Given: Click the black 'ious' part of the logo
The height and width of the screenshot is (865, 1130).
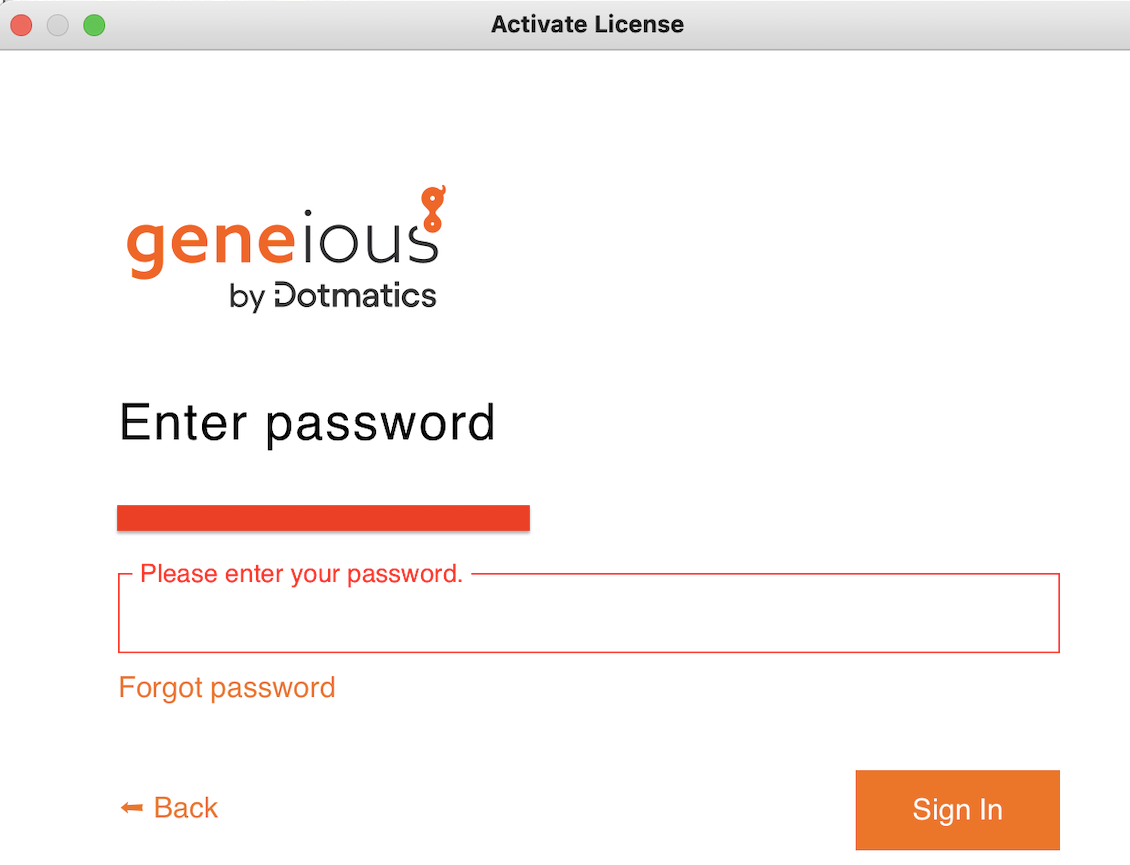Looking at the screenshot, I should 370,238.
